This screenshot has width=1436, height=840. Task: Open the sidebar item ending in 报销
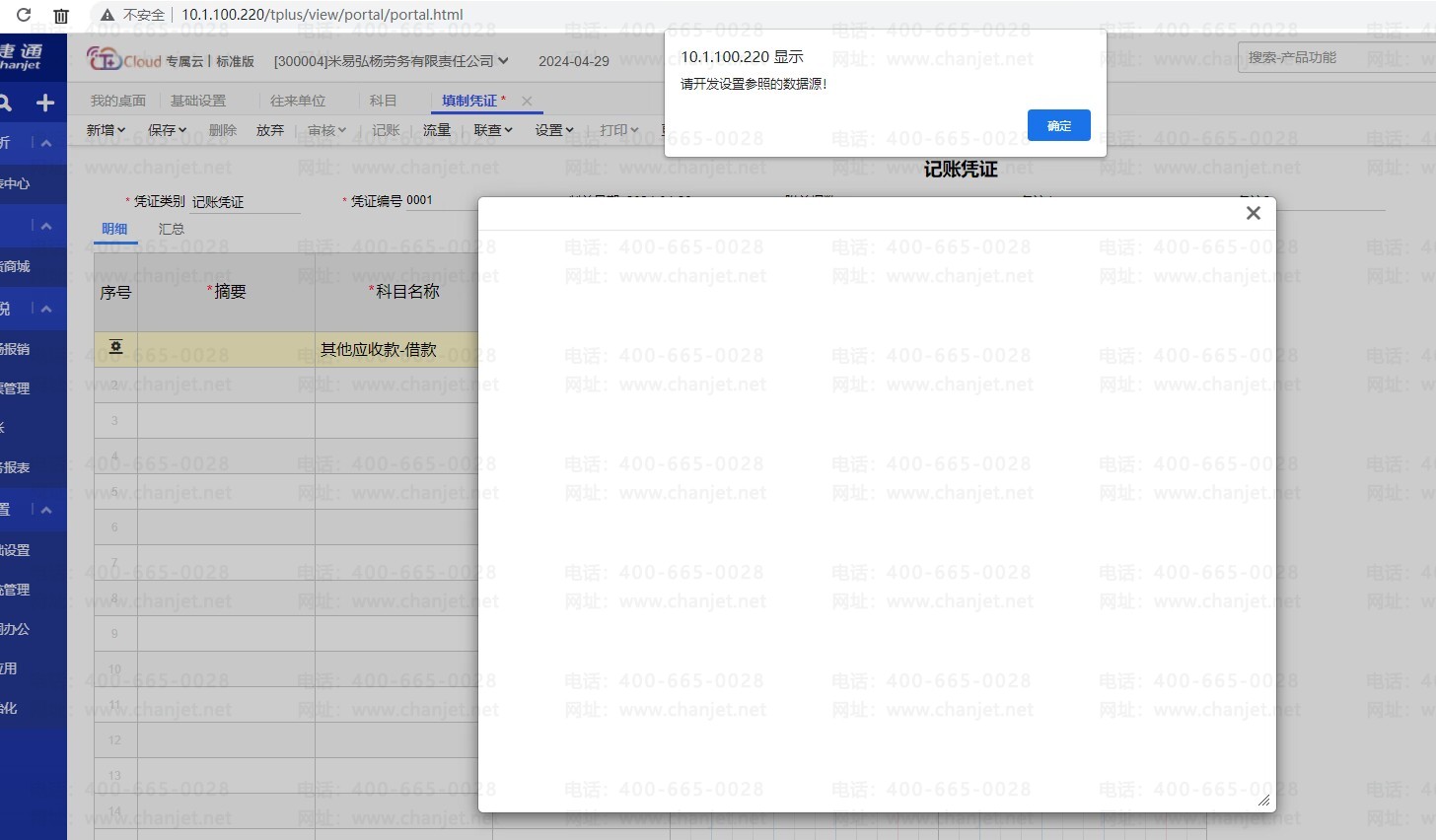[x=16, y=349]
